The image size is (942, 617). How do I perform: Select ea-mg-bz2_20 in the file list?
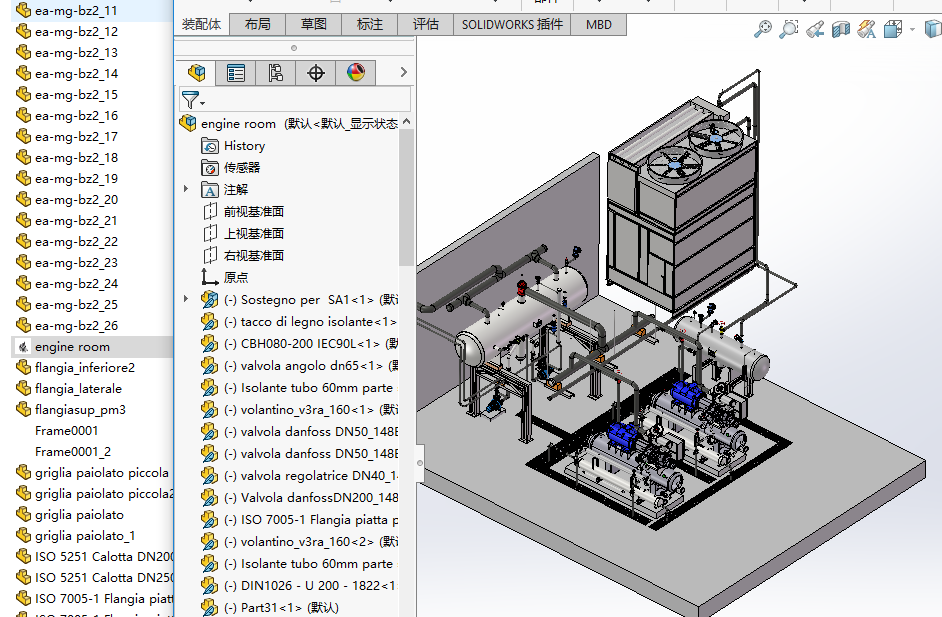(76, 199)
